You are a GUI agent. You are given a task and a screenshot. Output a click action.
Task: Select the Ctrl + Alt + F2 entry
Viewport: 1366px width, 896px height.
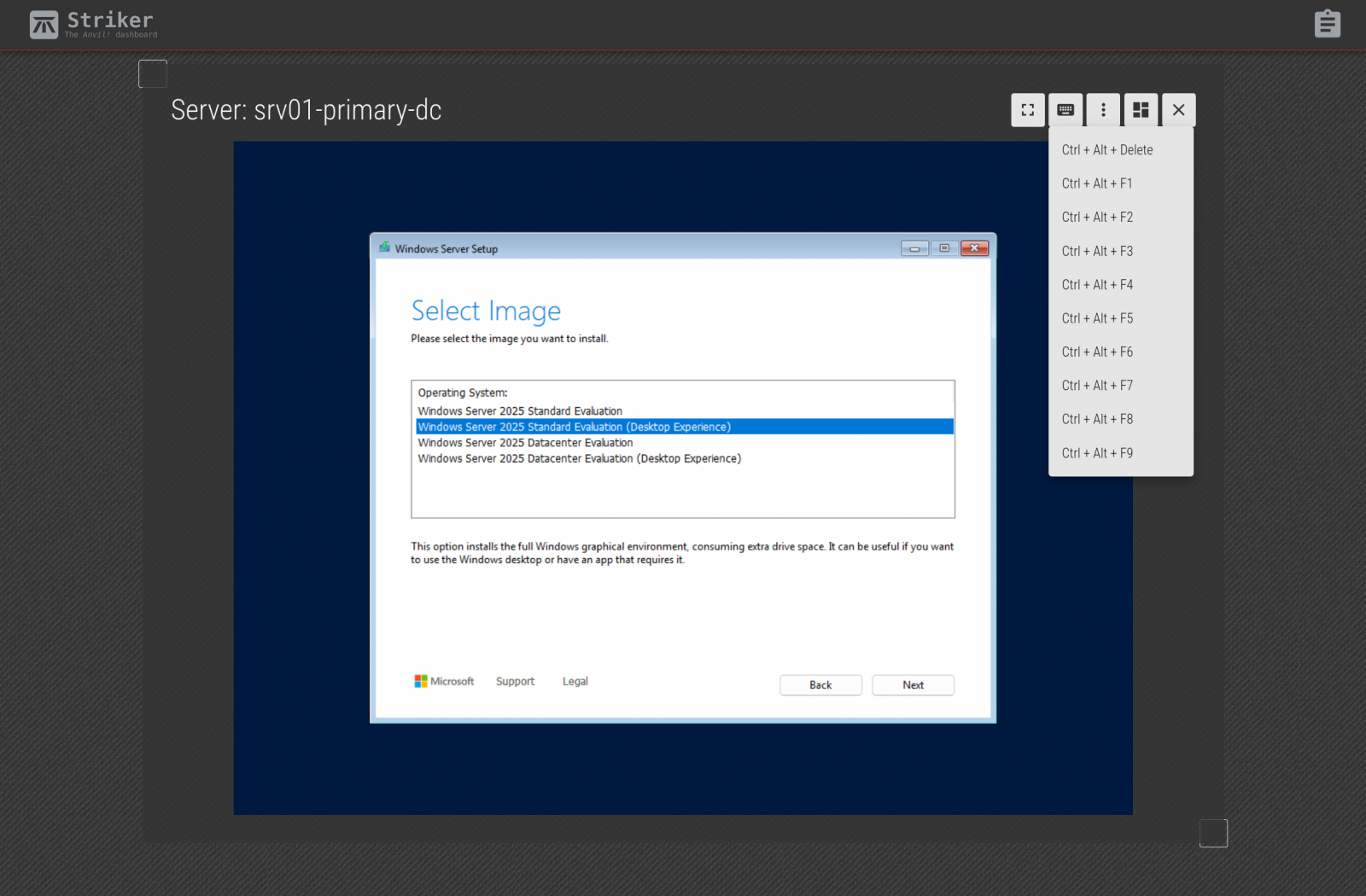click(x=1097, y=218)
